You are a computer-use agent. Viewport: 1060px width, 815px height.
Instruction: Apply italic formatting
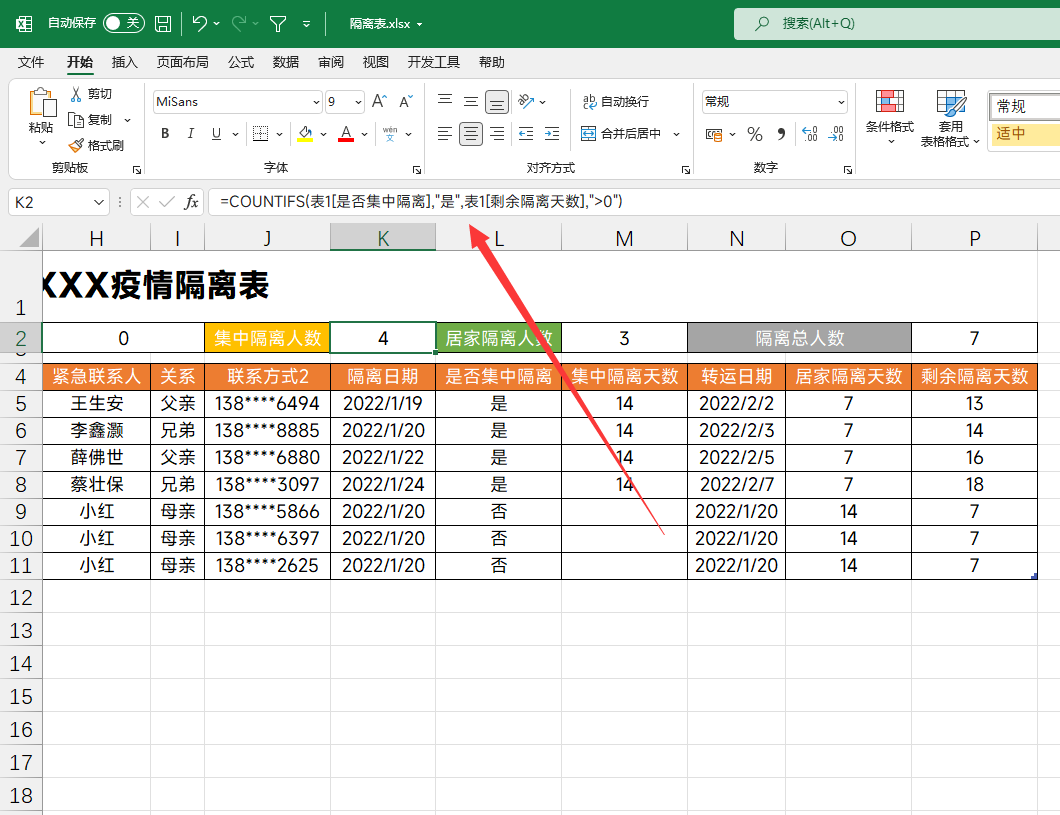[189, 133]
